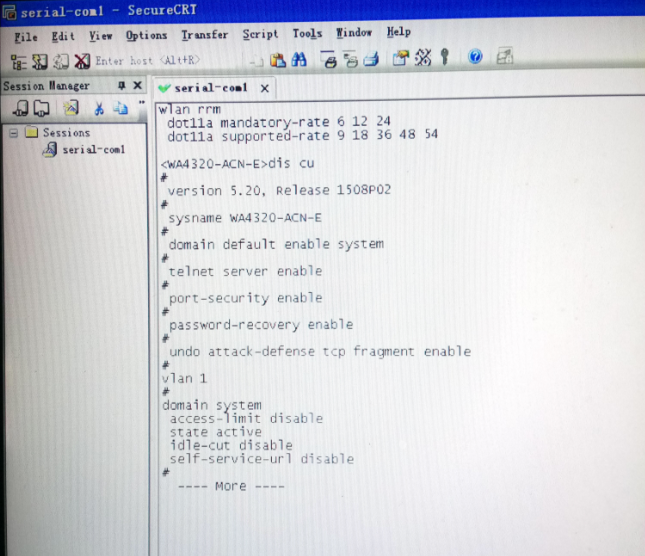Click Copy icon in Session Manager toolbar

point(121,108)
